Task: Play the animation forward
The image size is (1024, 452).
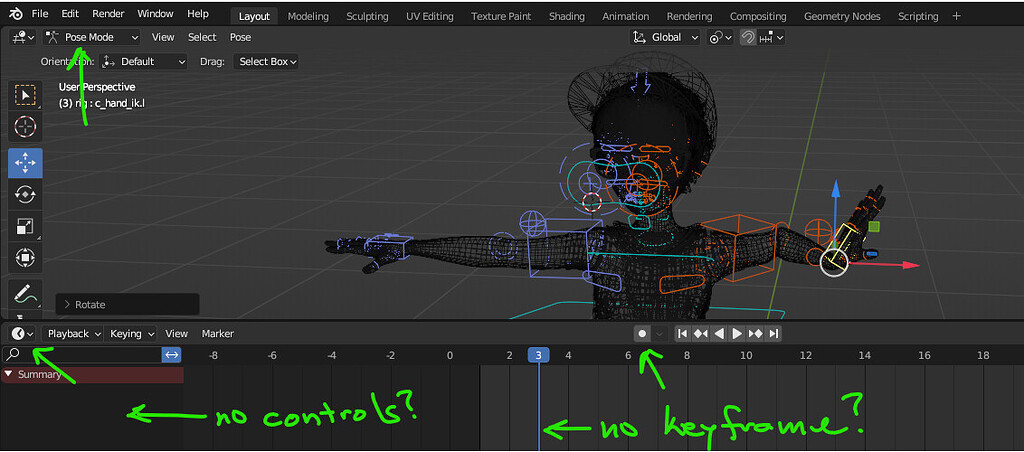Action: coord(737,334)
